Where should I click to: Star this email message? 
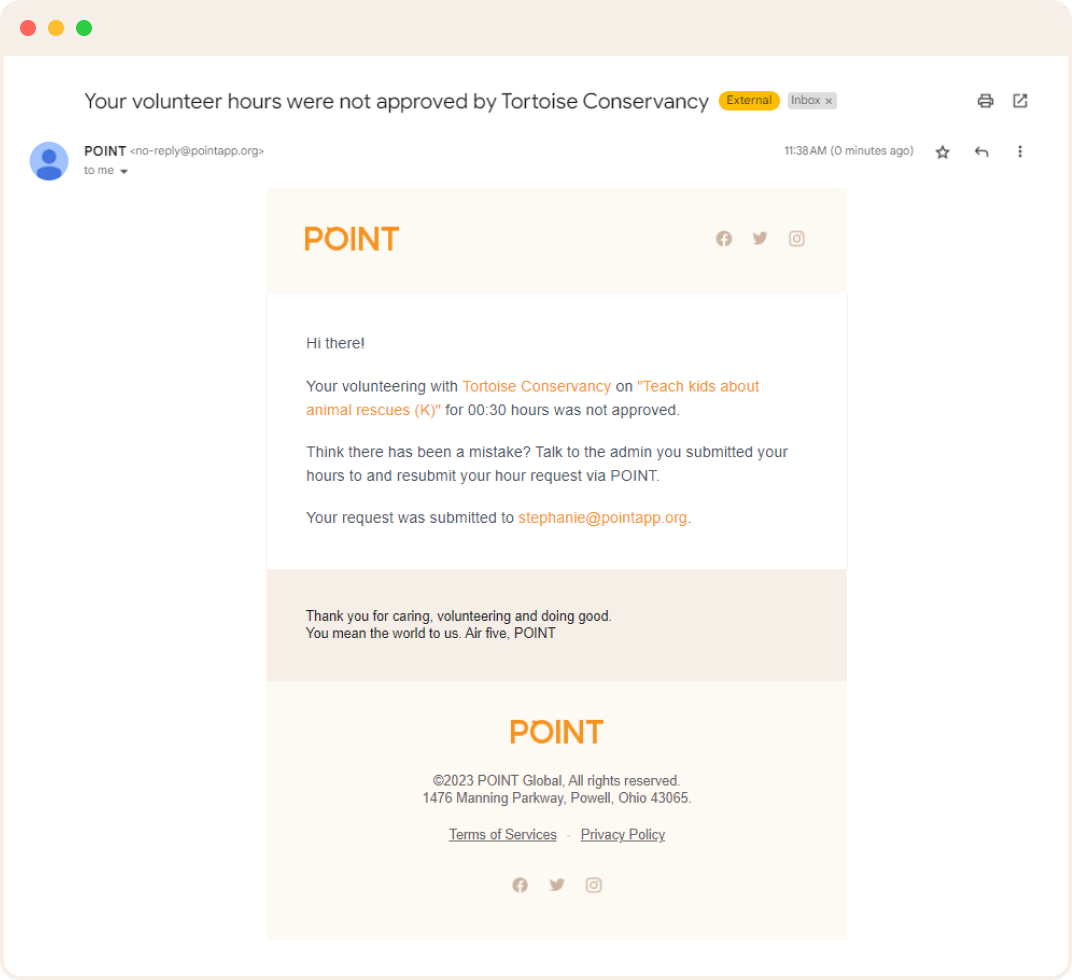(942, 152)
